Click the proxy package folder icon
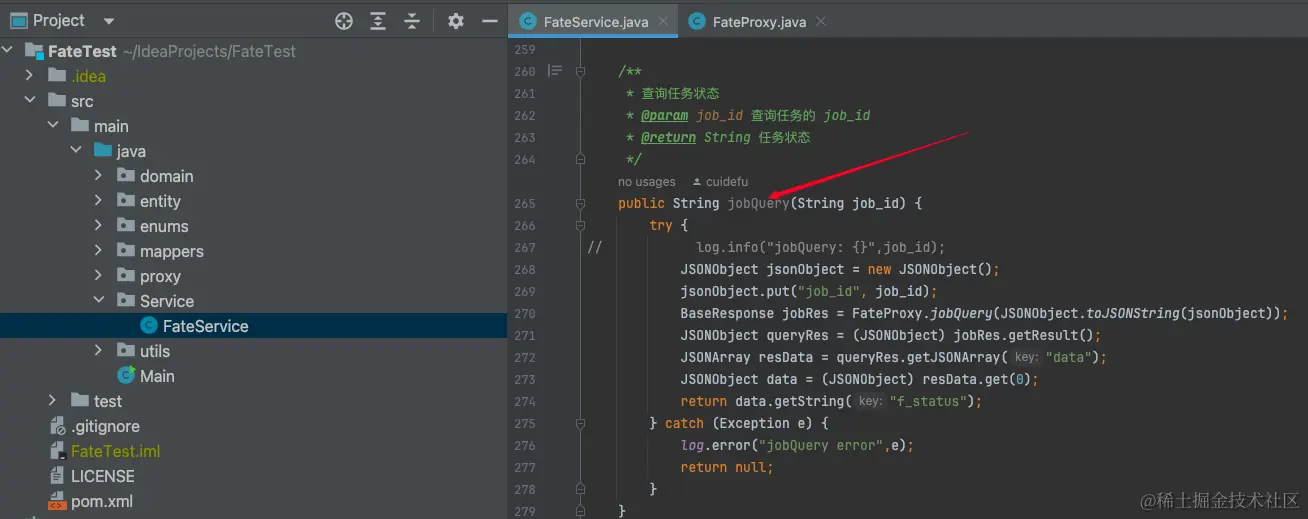This screenshot has height=519, width=1308. (126, 276)
